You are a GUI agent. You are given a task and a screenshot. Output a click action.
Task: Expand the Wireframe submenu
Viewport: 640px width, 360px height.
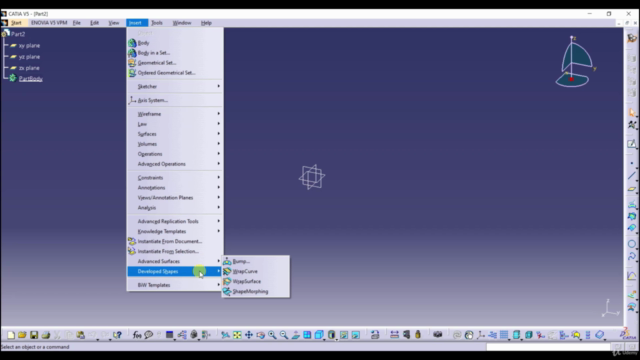coord(175,114)
